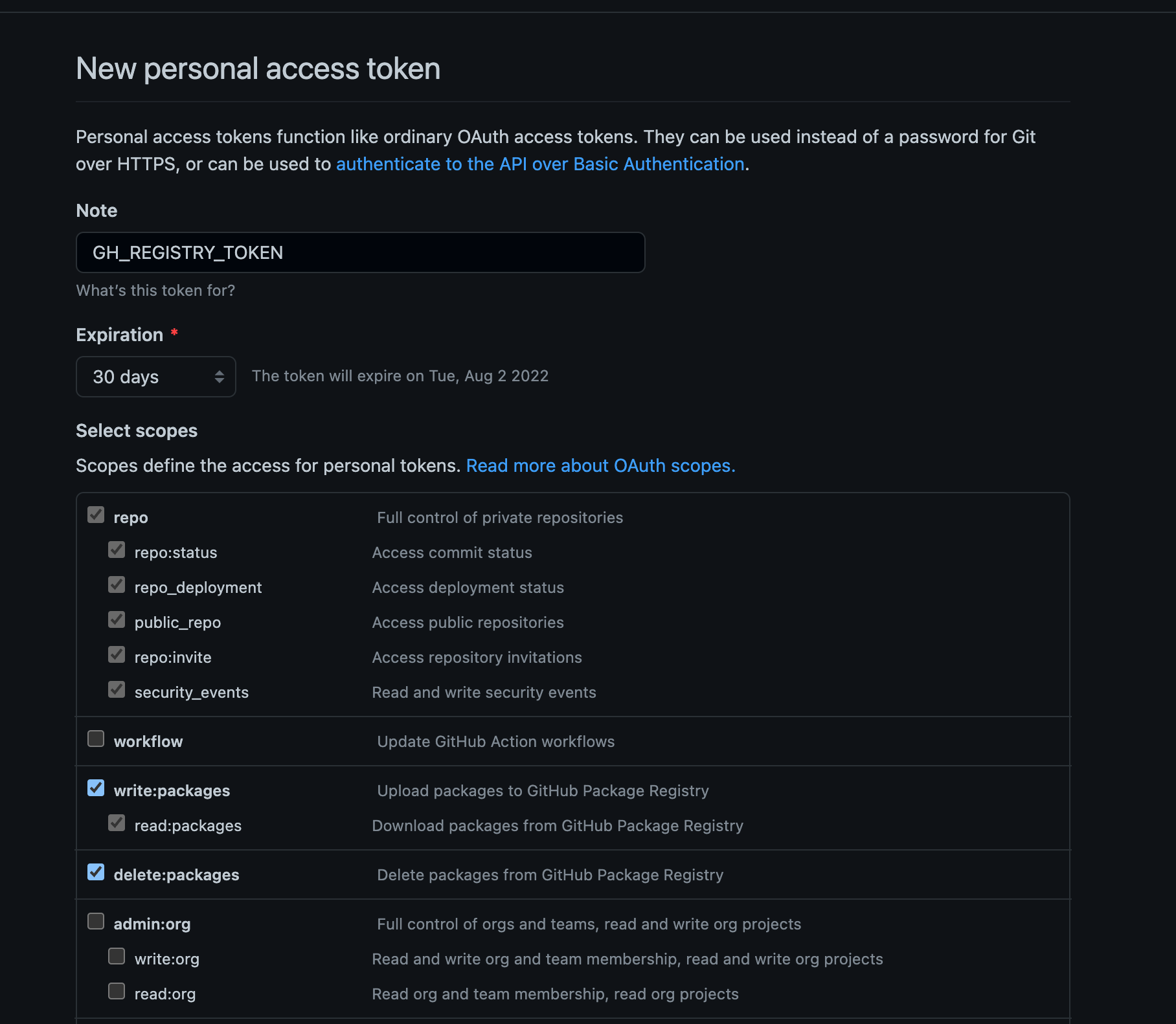Enable the admin:org scope checkbox
The height and width of the screenshot is (1024, 1176).
tap(96, 922)
